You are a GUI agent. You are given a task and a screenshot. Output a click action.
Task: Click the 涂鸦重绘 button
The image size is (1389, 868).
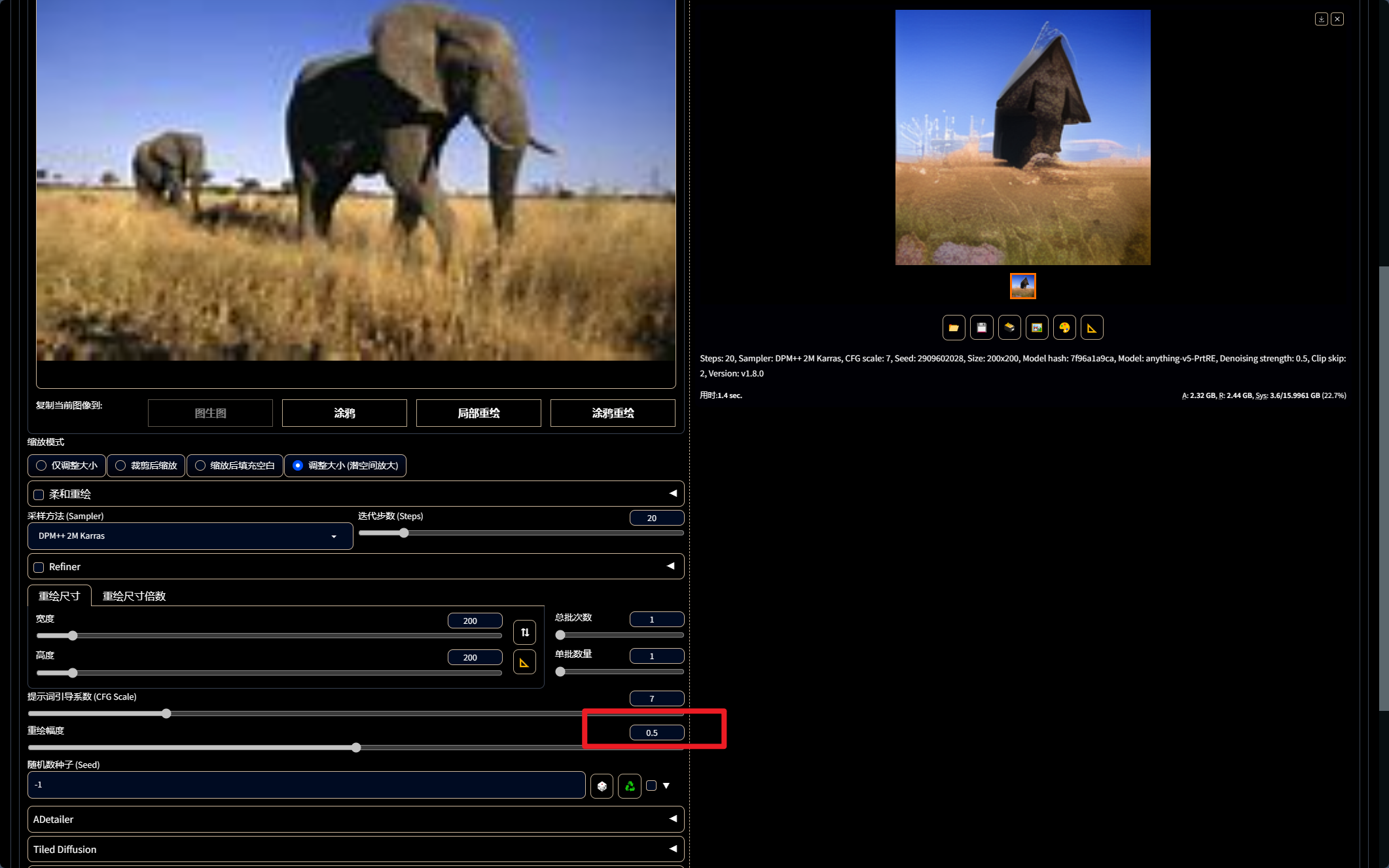pyautogui.click(x=613, y=413)
